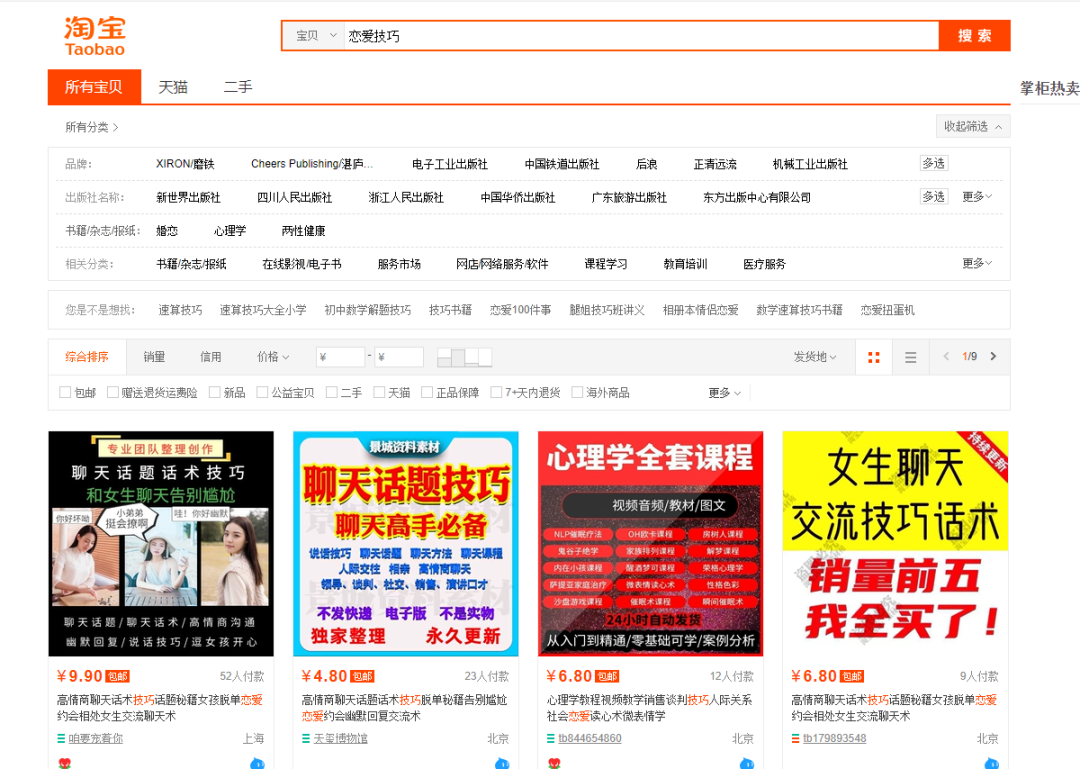The image size is (1080, 769).
Task: Open the 心理学全套课程 product thumbnail
Action: [x=650, y=543]
